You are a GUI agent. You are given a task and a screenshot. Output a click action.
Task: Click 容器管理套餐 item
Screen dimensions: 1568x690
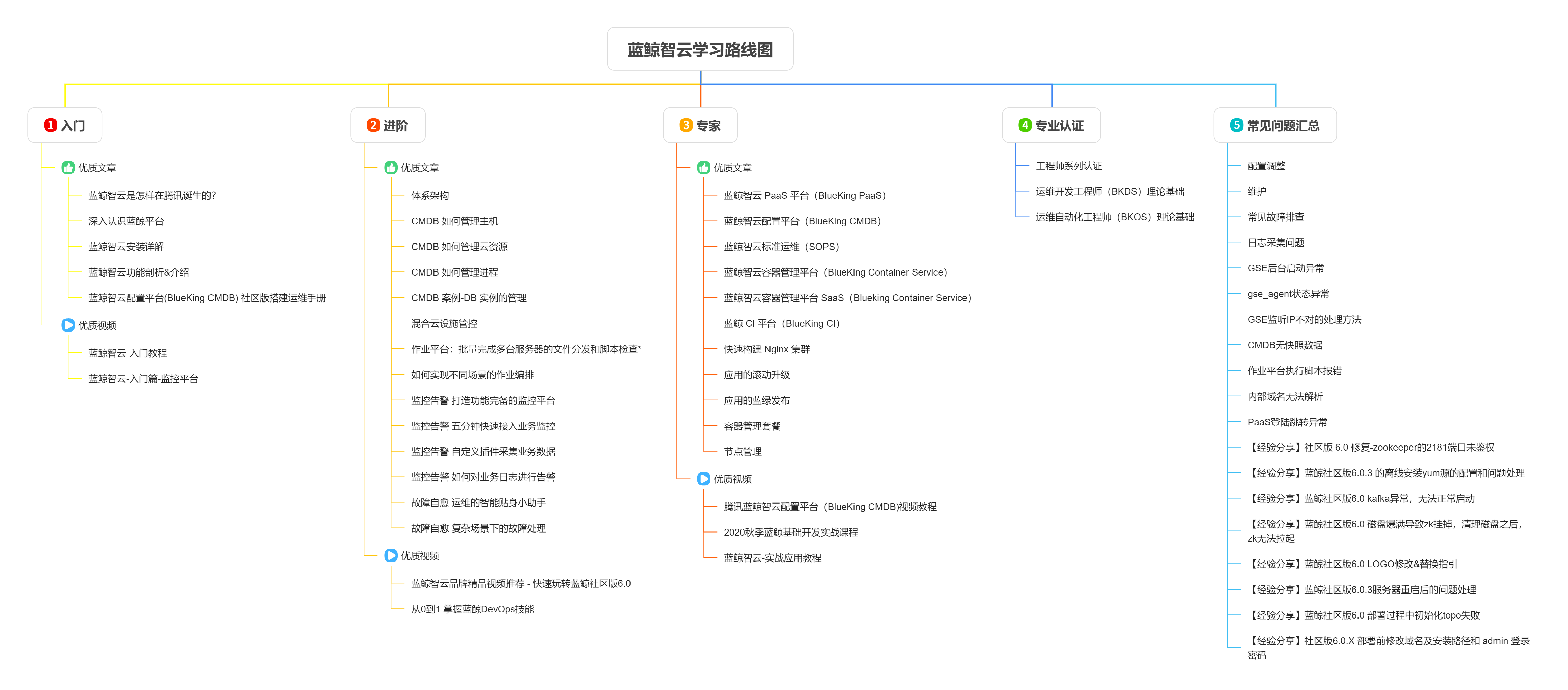(752, 426)
